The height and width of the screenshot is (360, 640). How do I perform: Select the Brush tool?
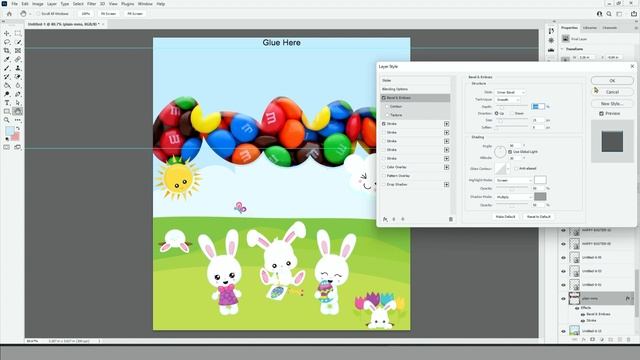click(x=7, y=68)
